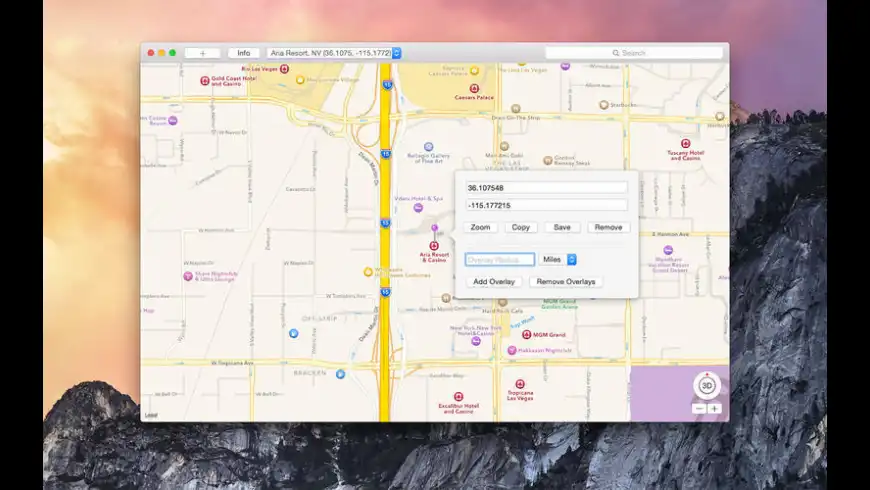Click the BRACKEN neighborhood label
This screenshot has width=870, height=490.
click(310, 373)
